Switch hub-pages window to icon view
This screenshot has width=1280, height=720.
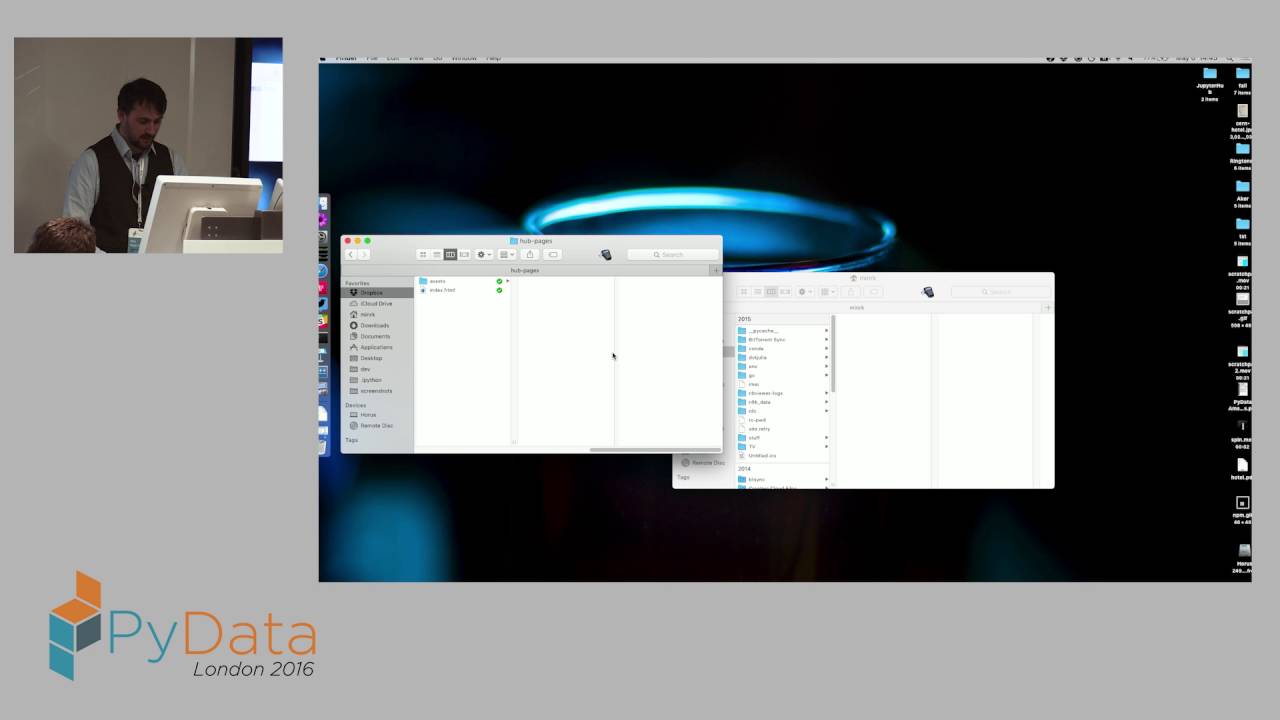coord(423,255)
